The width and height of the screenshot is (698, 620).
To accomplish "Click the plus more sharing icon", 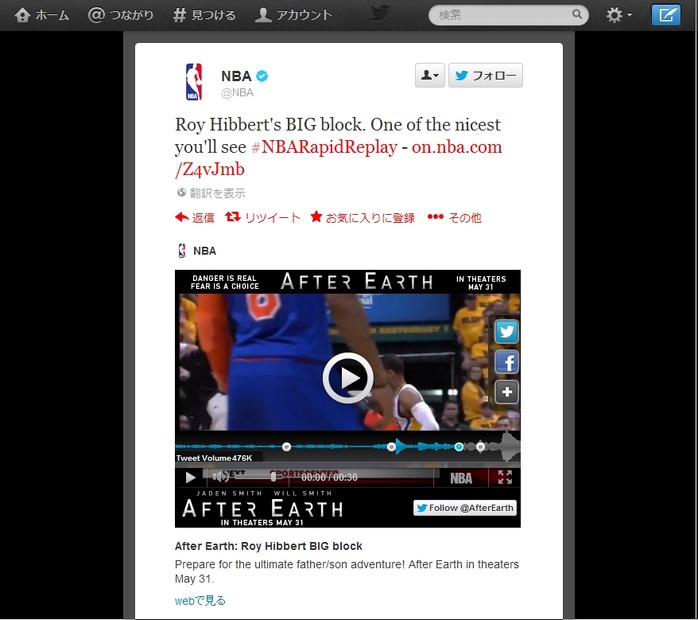I will [507, 393].
